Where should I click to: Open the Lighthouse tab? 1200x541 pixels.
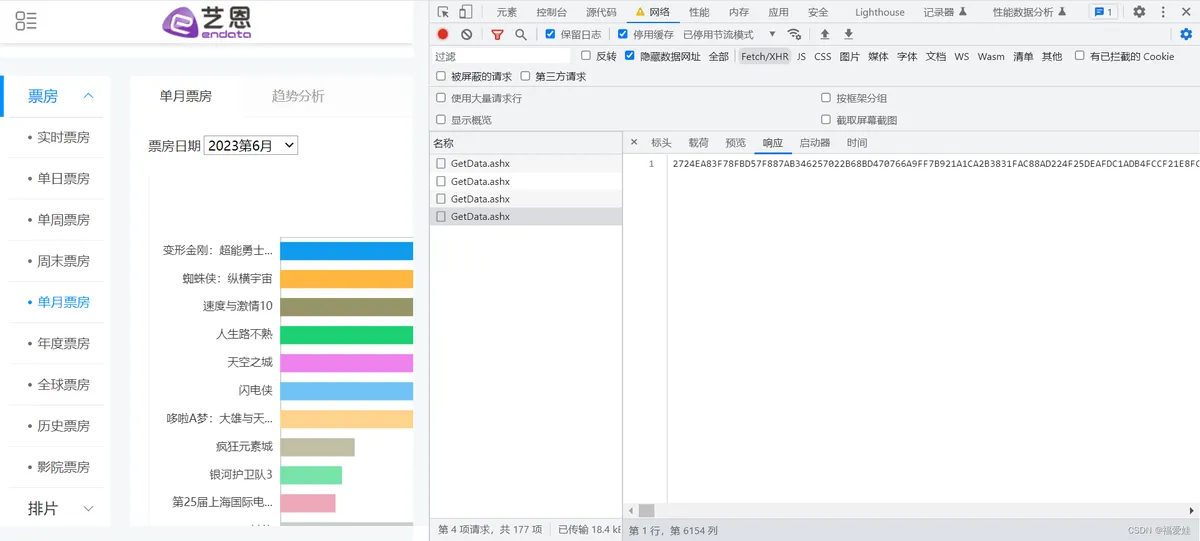click(x=880, y=12)
